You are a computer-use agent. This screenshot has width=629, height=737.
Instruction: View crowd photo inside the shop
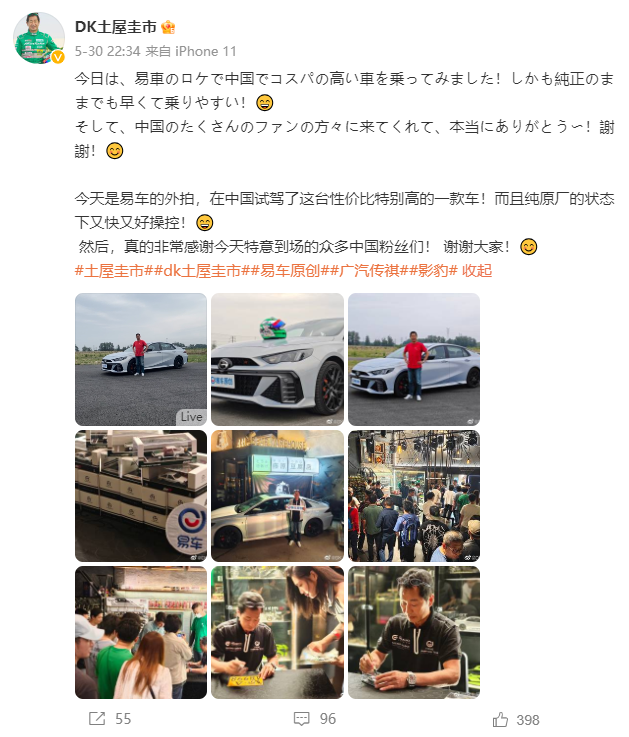pos(414,496)
